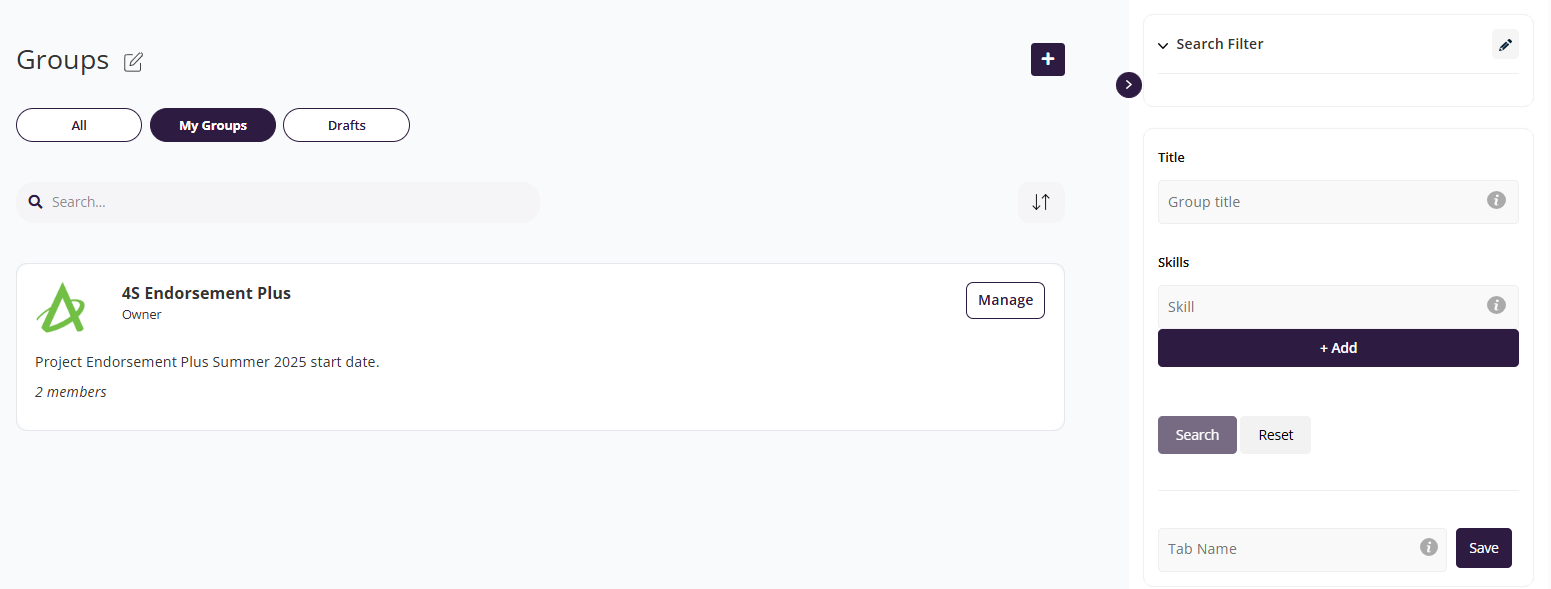Select the My Groups tab
Screen dimensions: 1551x589
tap(213, 126)
